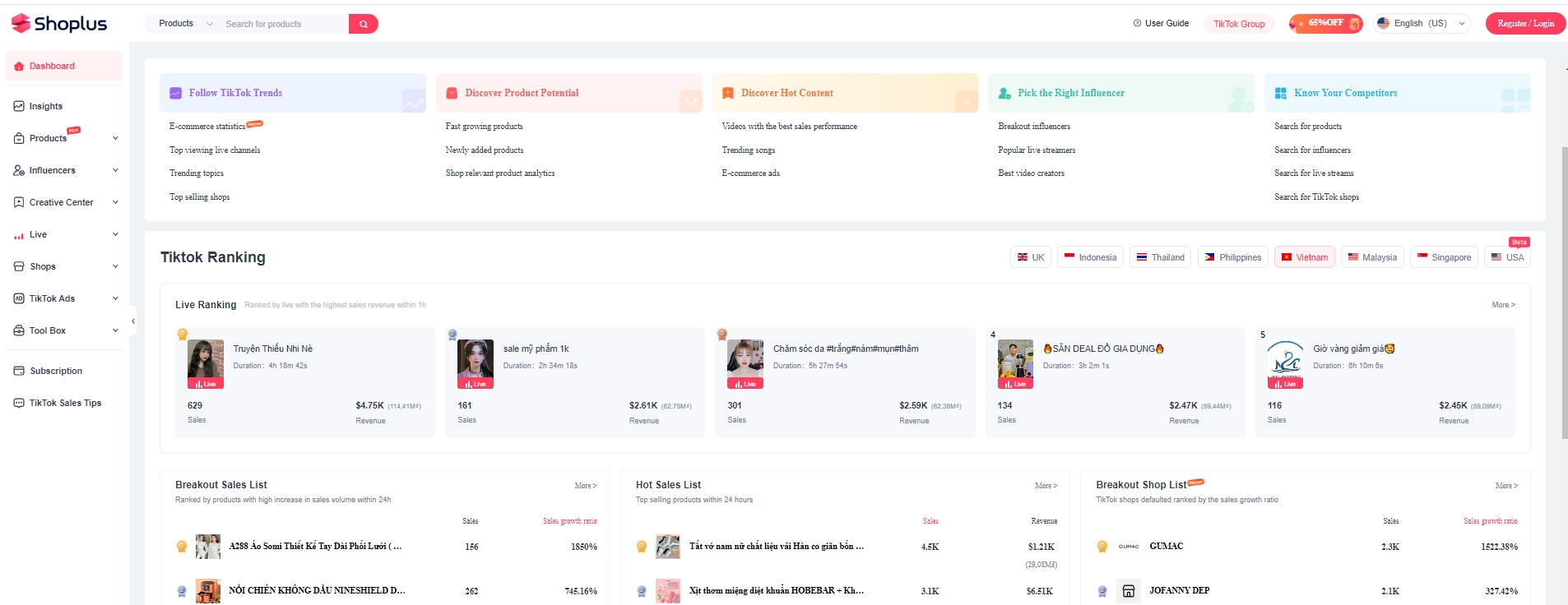
Task: Expand the Shops sidebar chevron
Action: click(x=115, y=266)
